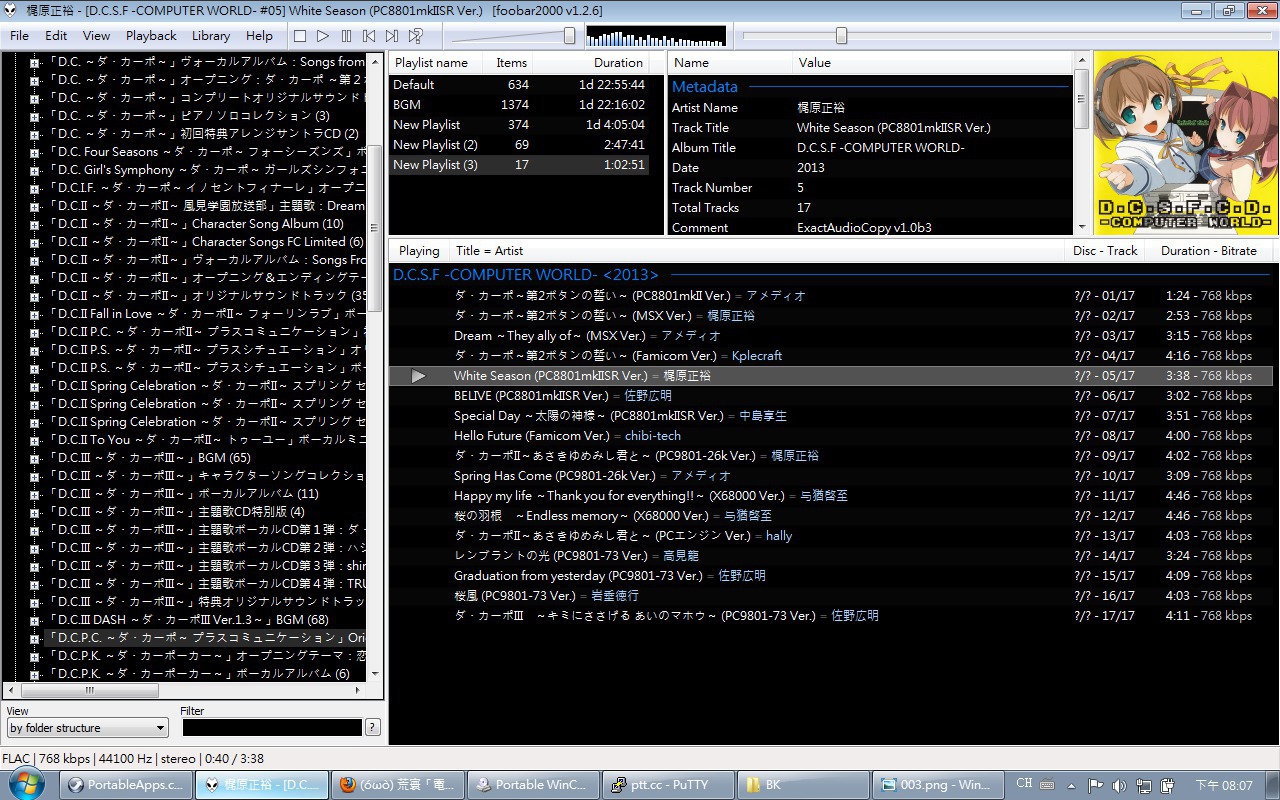Expand the D.C.III BGM (65) folder node
This screenshot has width=1280, height=800.
tap(34, 458)
